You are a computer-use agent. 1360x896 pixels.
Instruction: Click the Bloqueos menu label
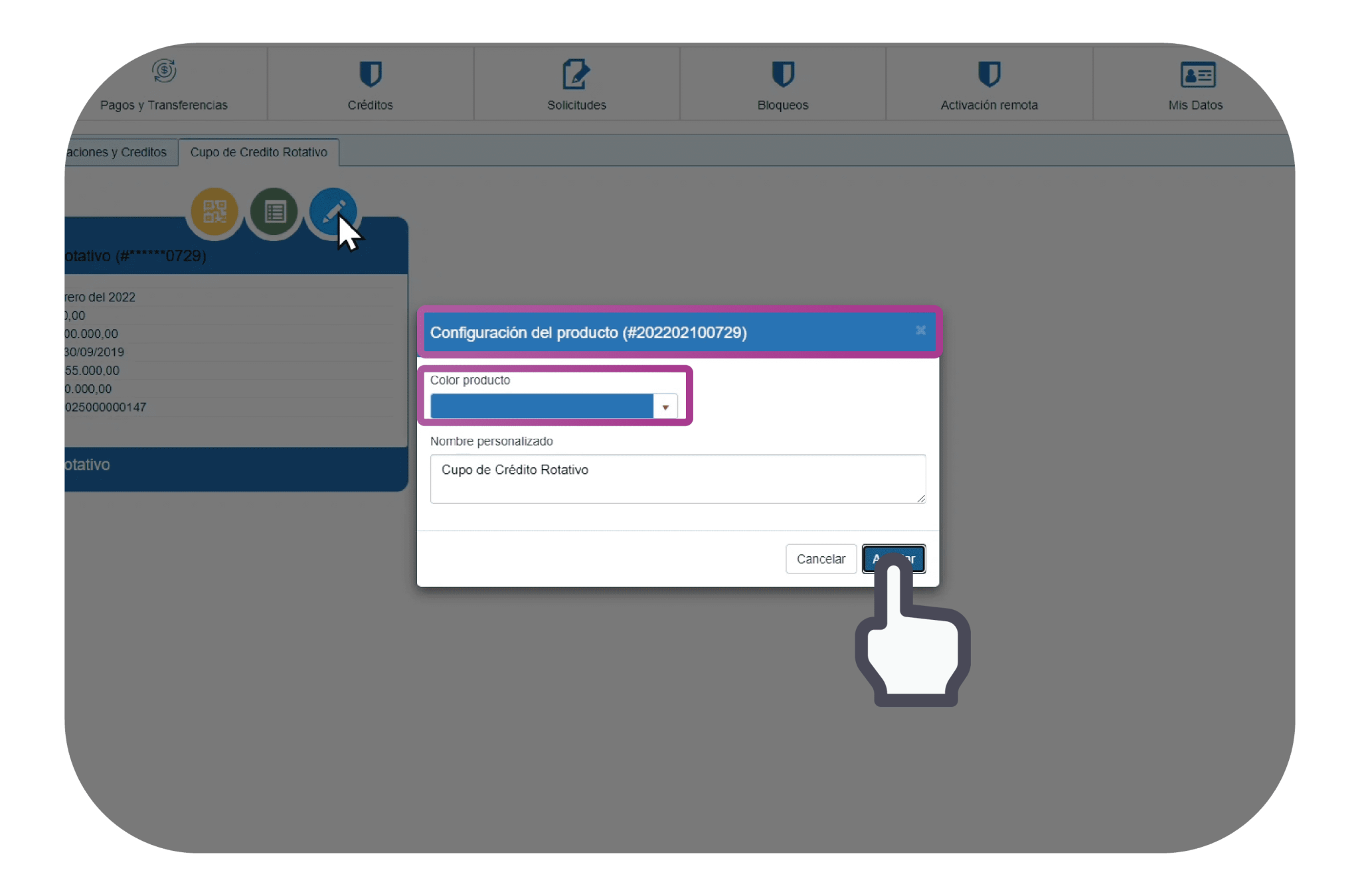(783, 105)
